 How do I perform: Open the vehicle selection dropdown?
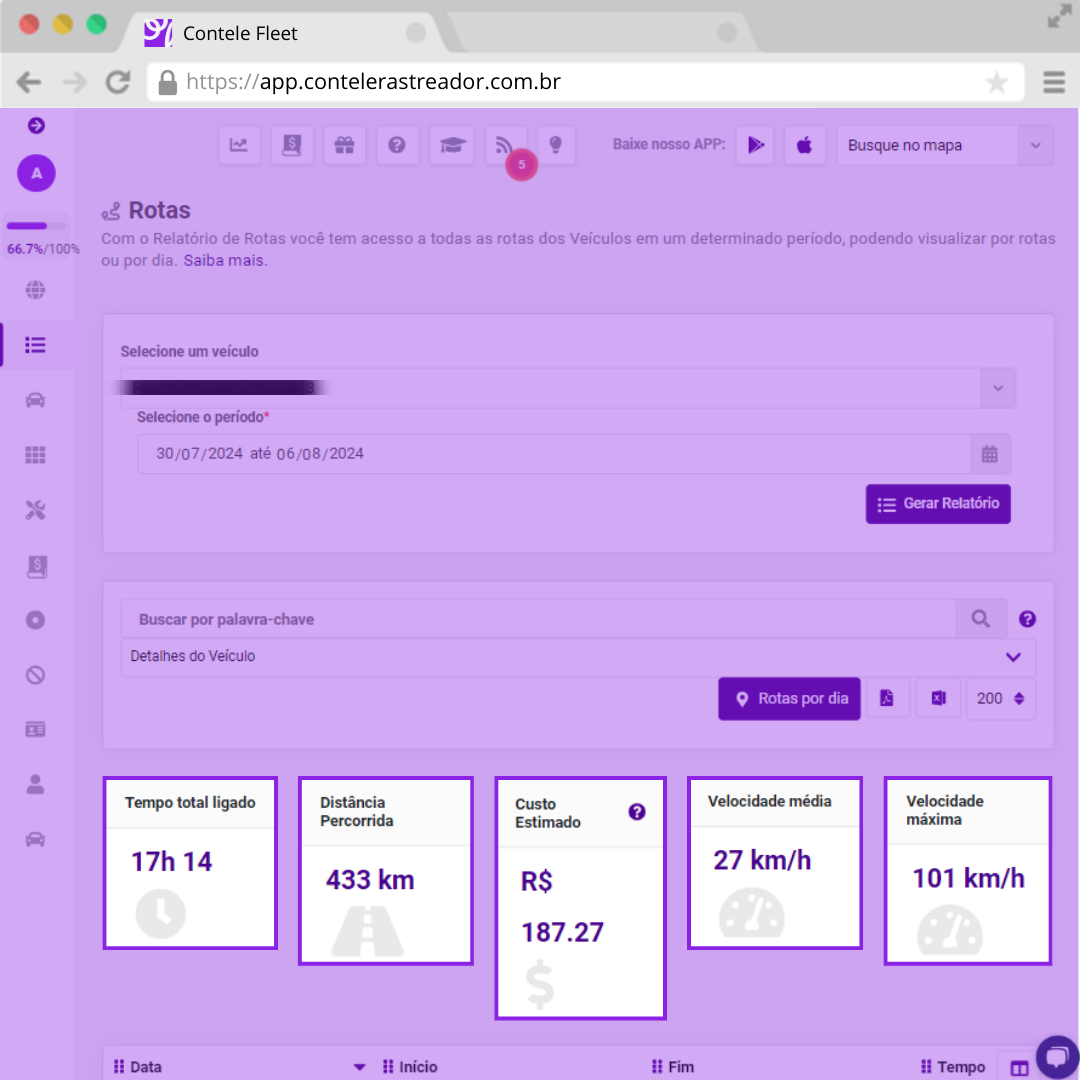point(997,388)
